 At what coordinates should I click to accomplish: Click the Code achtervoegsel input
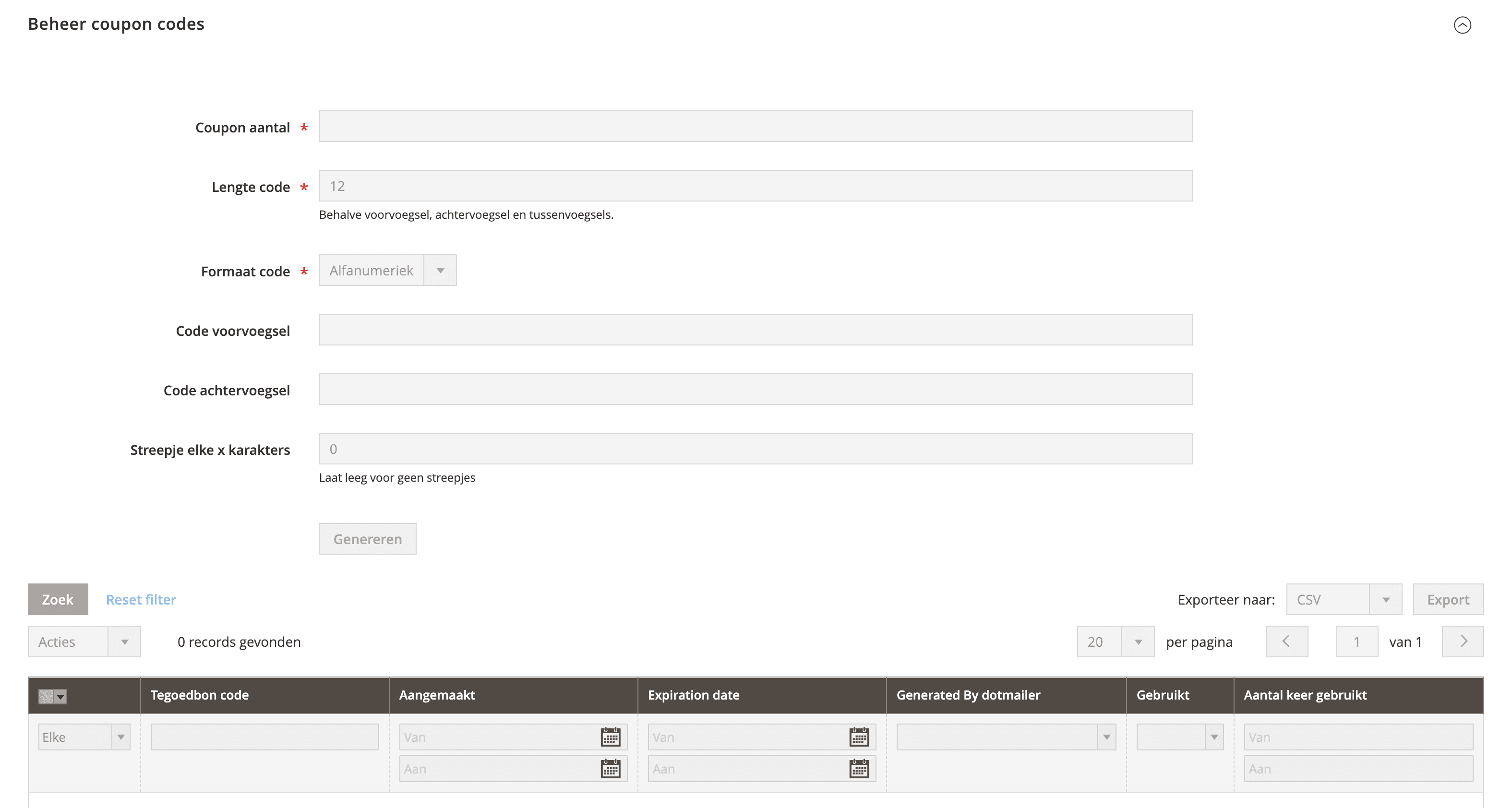[x=756, y=389]
